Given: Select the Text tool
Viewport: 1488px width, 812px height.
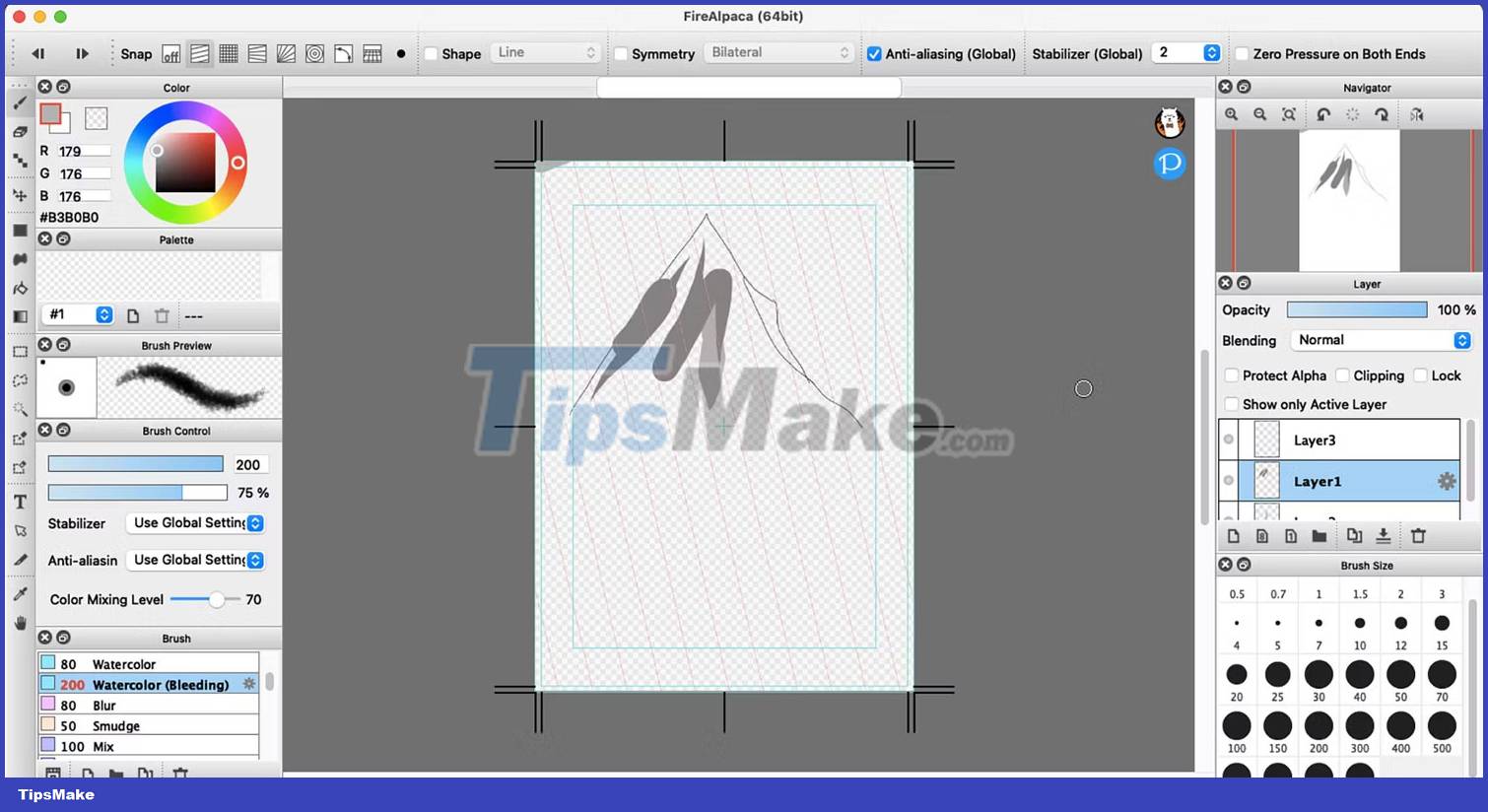Looking at the screenshot, I should pyautogui.click(x=20, y=502).
